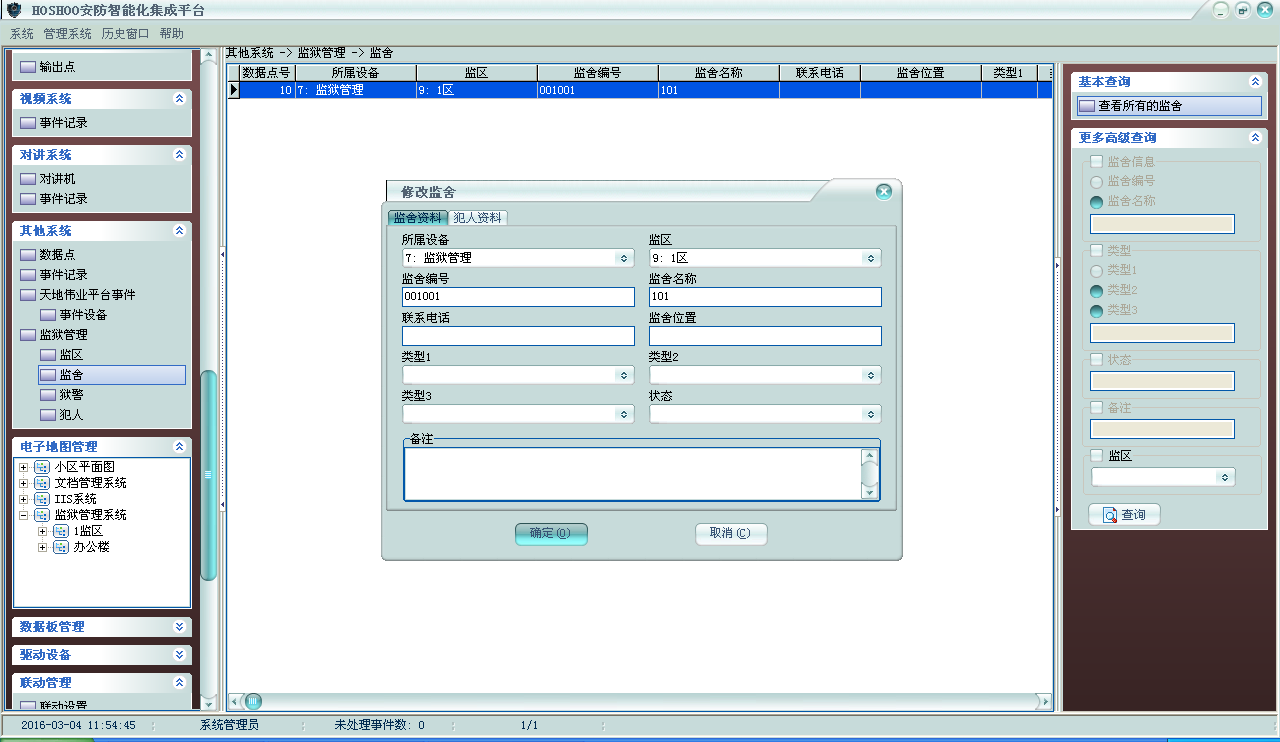Expand the 1监区 tree node
Screen dimensions: 1280x742
point(42,531)
